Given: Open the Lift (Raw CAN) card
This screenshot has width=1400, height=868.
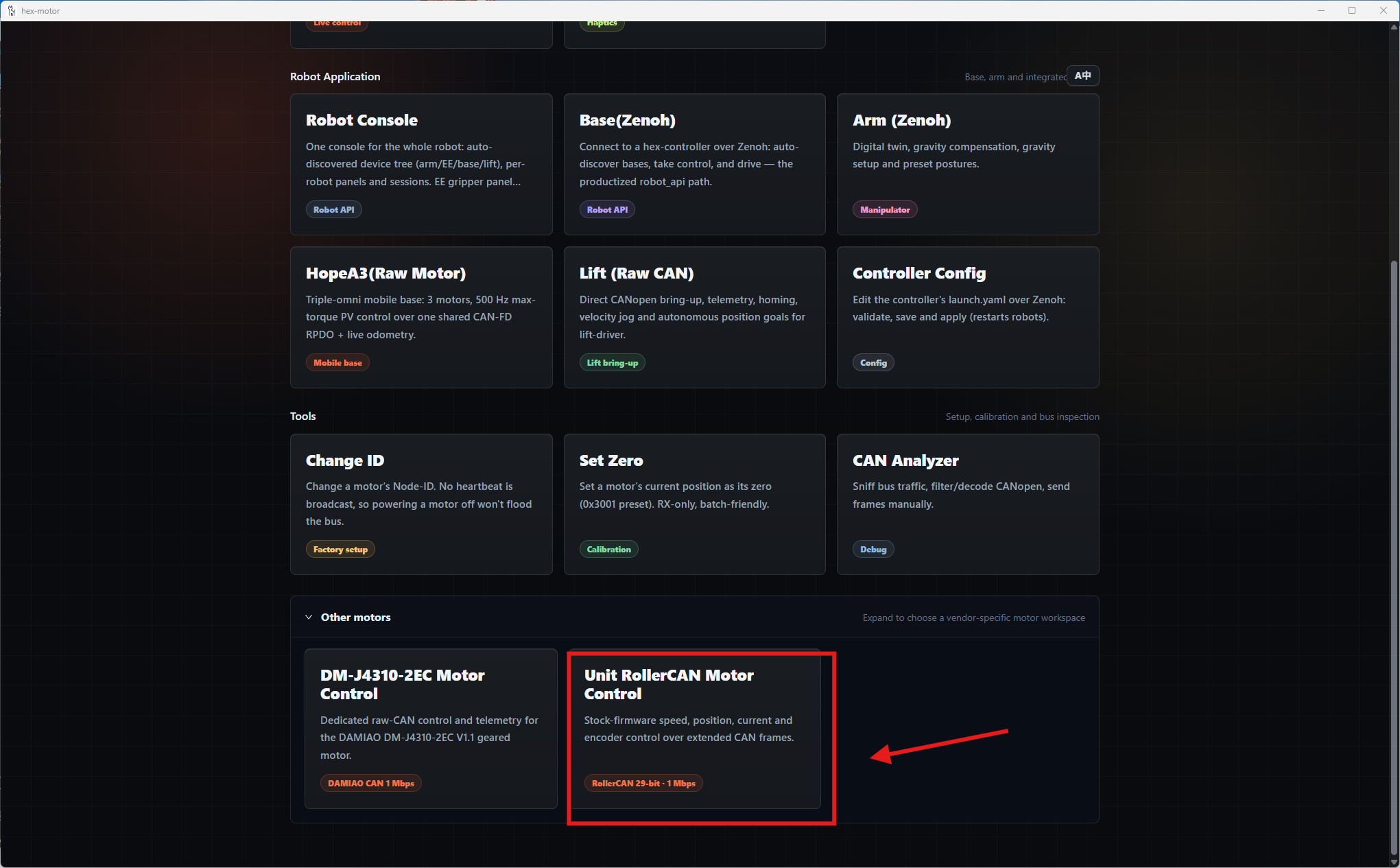Looking at the screenshot, I should click(x=694, y=318).
